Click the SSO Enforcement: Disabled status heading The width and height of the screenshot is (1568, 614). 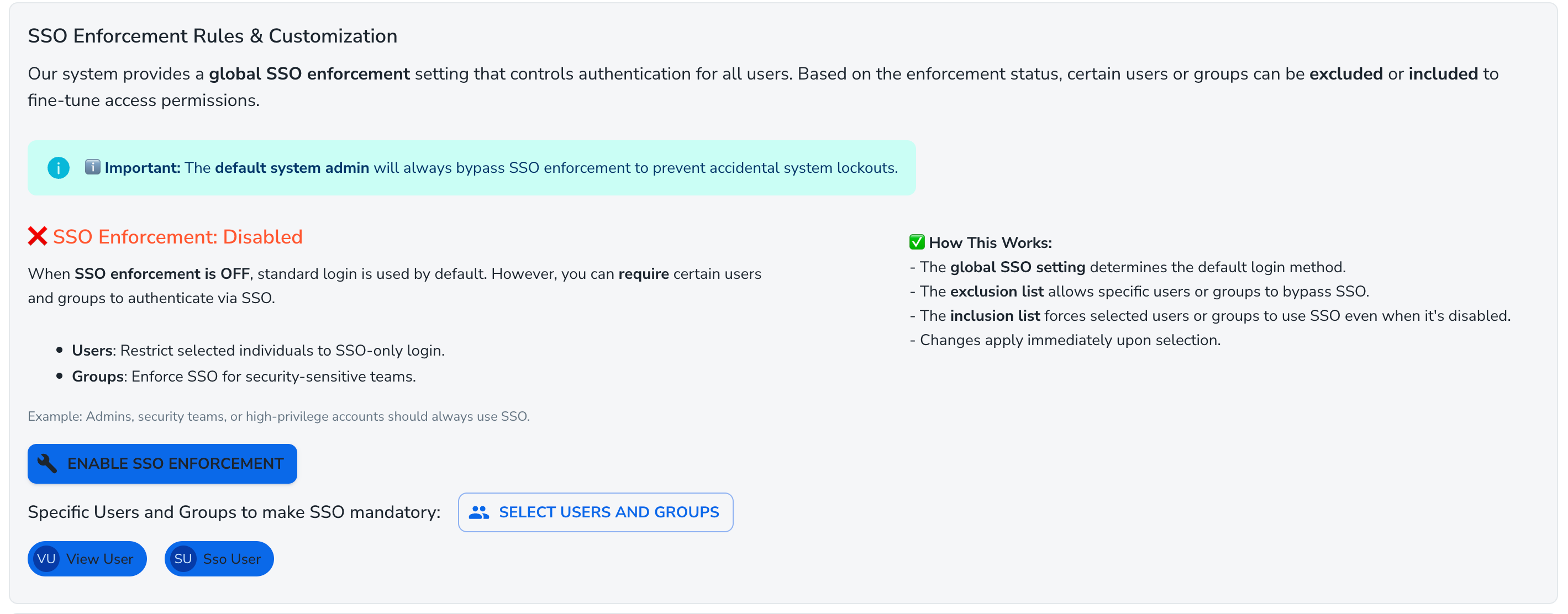177,237
